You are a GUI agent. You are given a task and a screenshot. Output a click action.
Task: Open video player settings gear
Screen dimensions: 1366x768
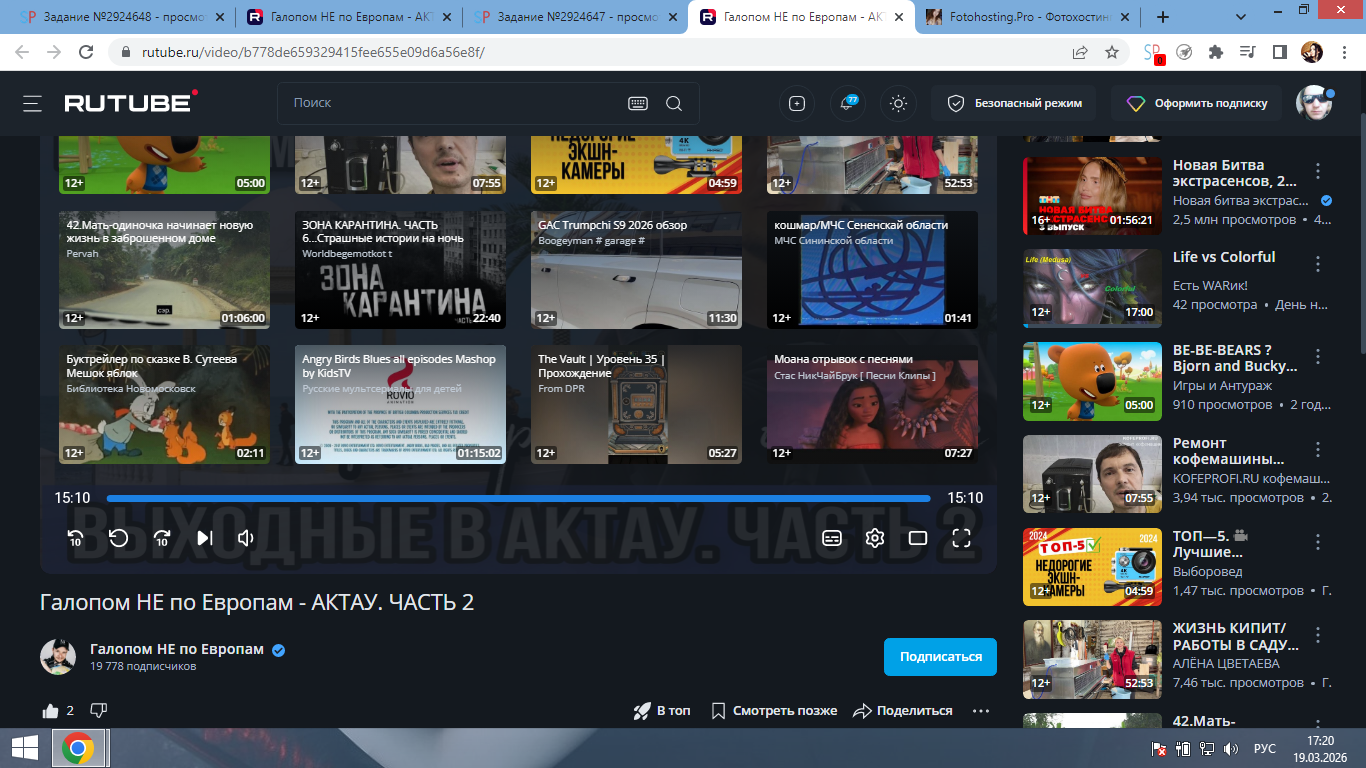875,538
